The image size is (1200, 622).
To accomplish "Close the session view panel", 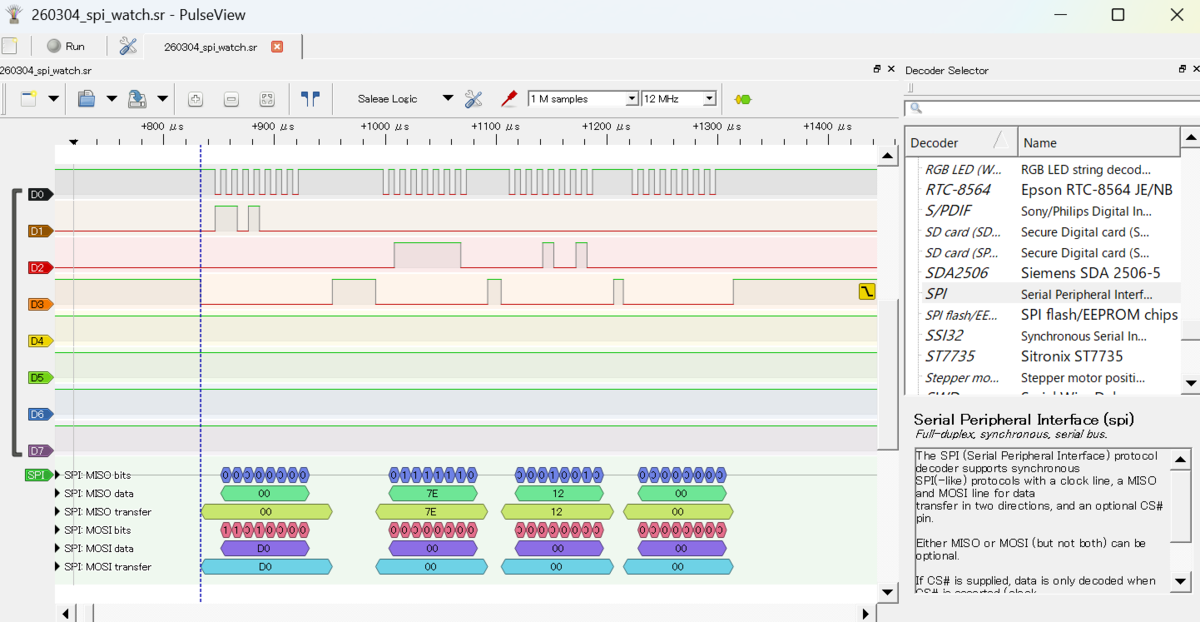I will (890, 69).
